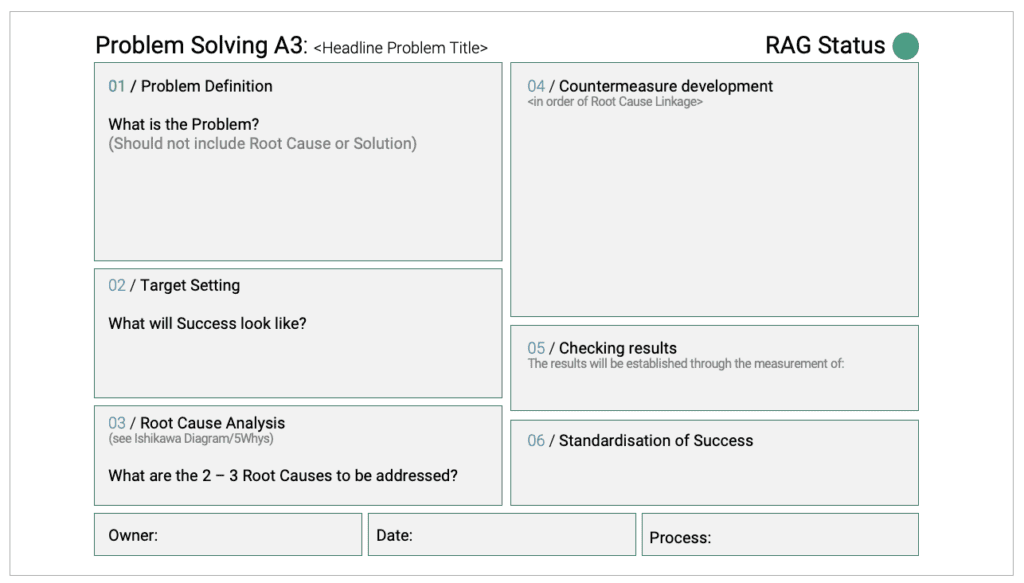Click the results measurement description text

[x=685, y=364]
